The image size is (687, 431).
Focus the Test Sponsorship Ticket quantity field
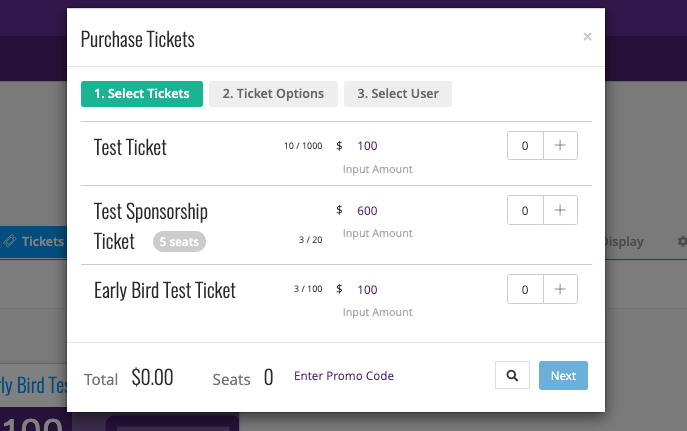(x=525, y=210)
